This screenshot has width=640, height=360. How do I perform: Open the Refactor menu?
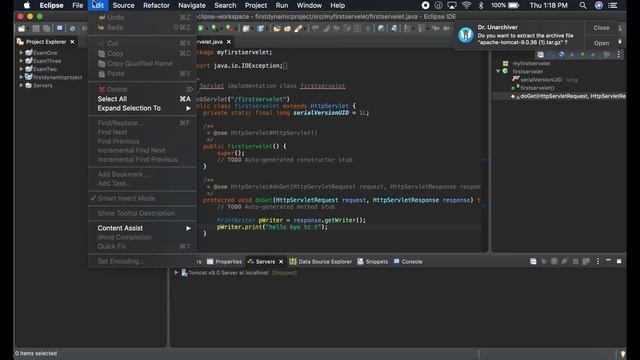tap(156, 5)
